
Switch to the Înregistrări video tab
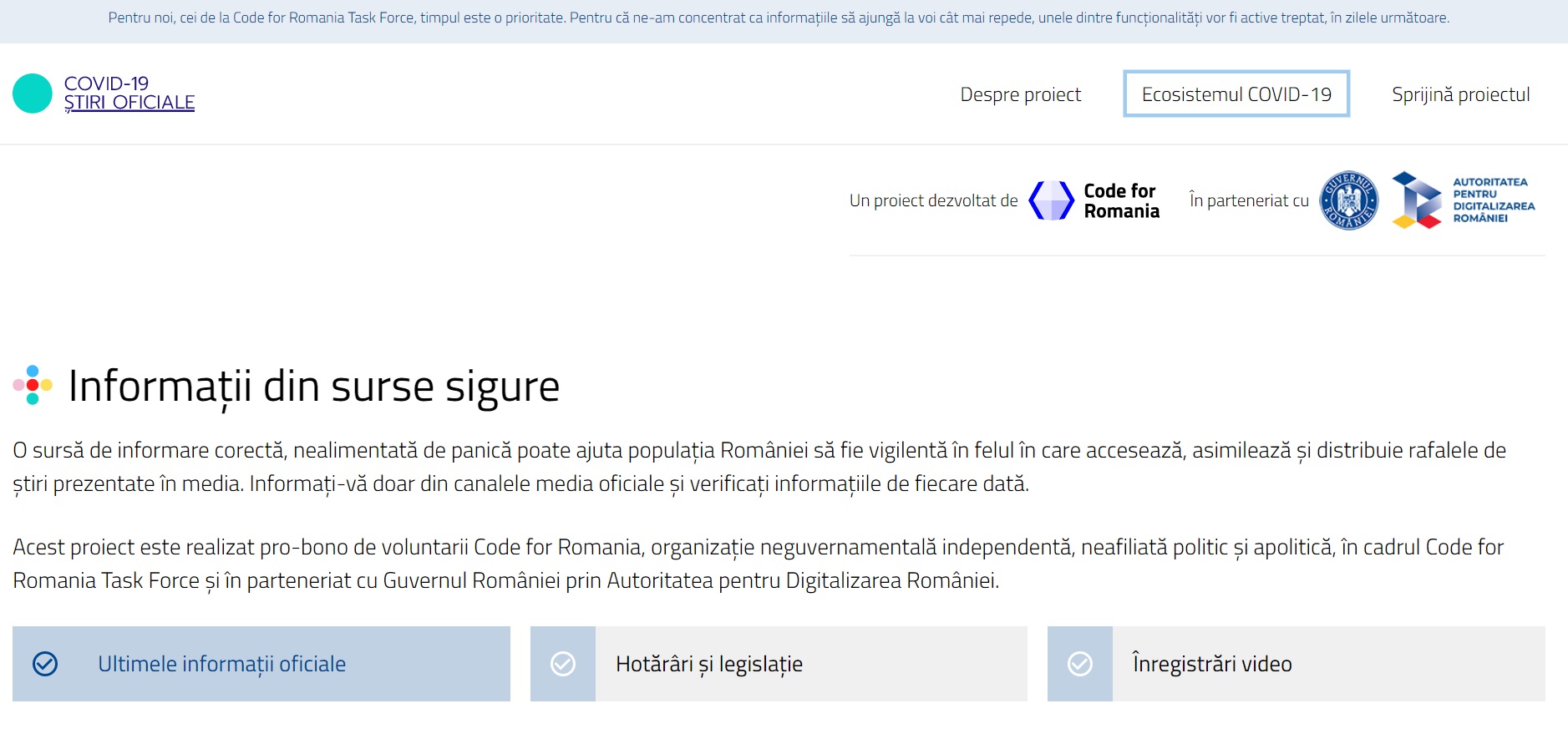pyautogui.click(x=1211, y=664)
